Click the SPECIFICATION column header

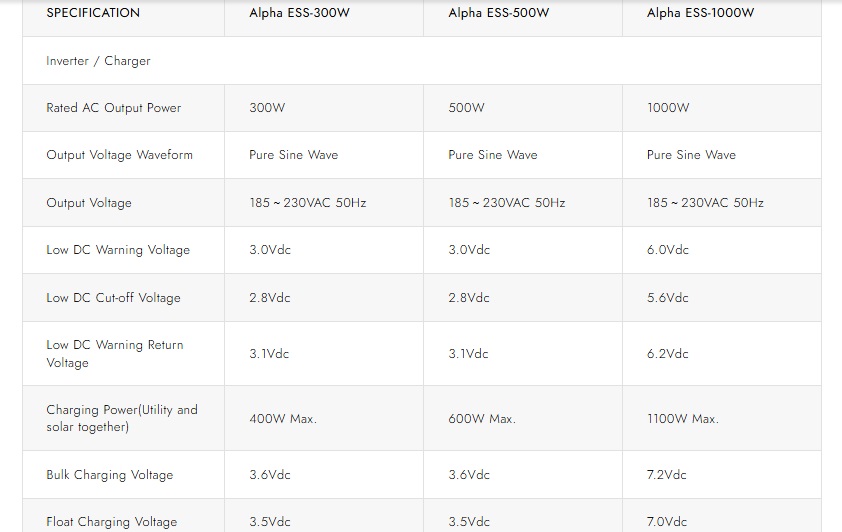pos(93,13)
